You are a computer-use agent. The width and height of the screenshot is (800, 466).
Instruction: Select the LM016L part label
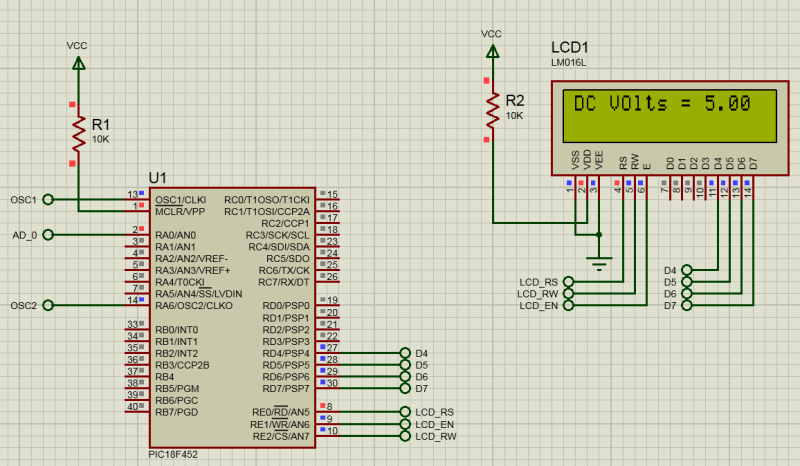(568, 63)
